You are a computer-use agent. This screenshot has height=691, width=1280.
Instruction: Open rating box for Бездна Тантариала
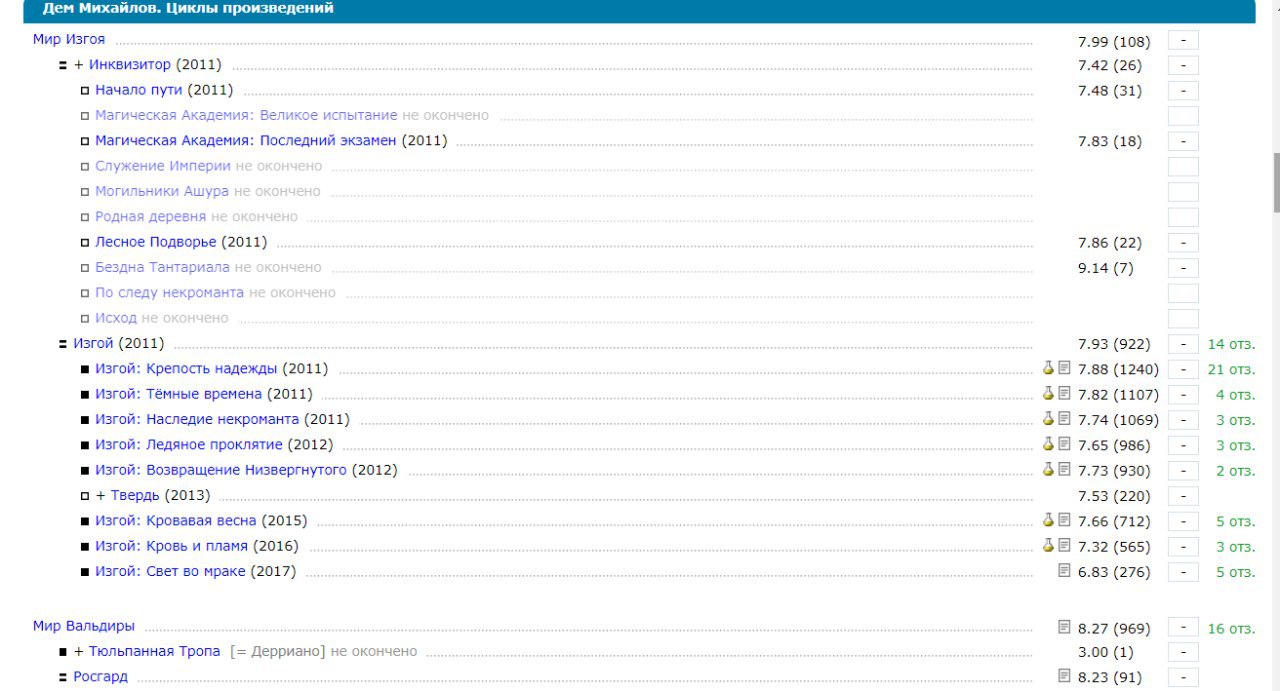1183,268
